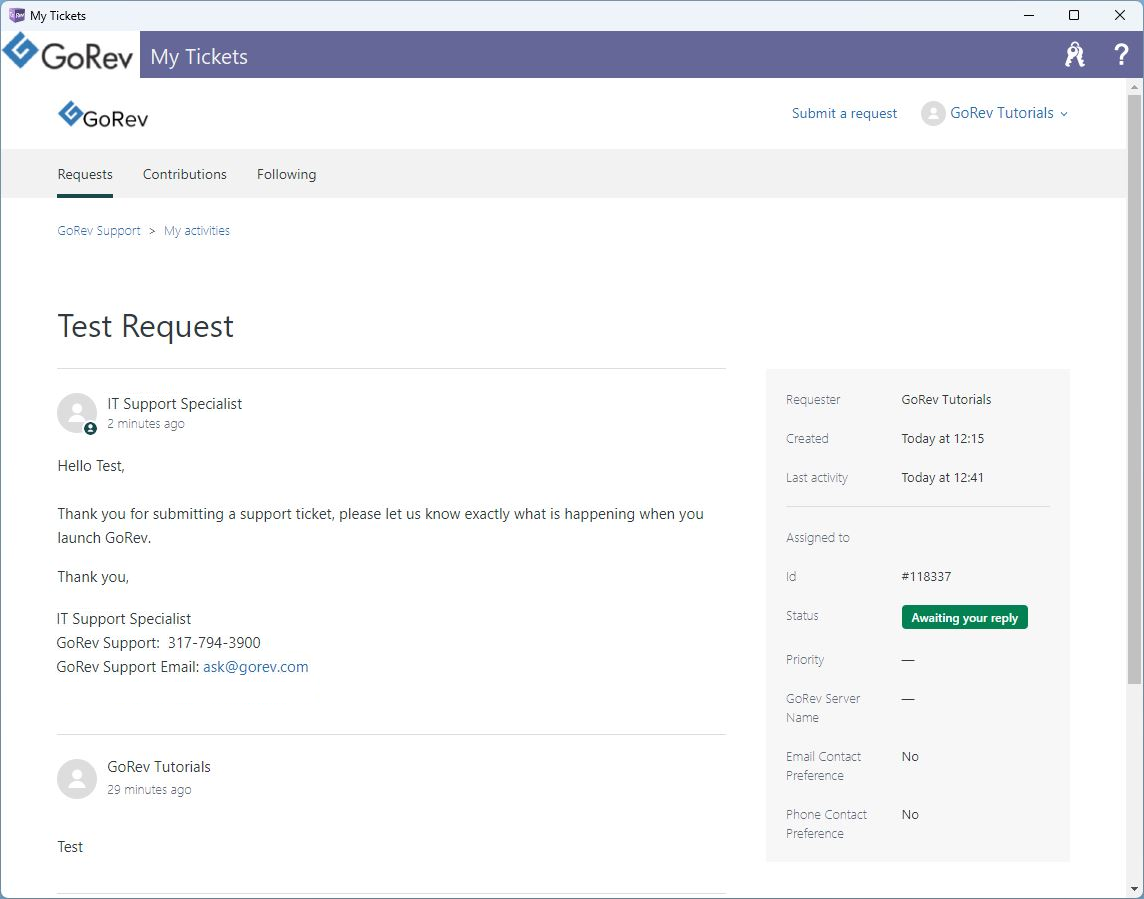Image resolution: width=1144 pixels, height=899 pixels.
Task: Go to GoRev Support breadcrumb link
Action: pos(98,231)
